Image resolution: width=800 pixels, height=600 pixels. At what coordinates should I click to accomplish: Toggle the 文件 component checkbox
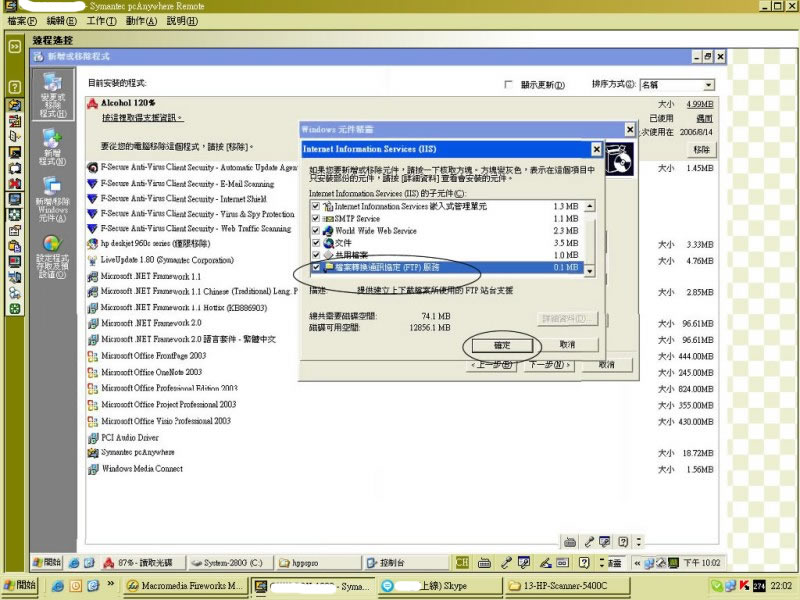click(316, 243)
